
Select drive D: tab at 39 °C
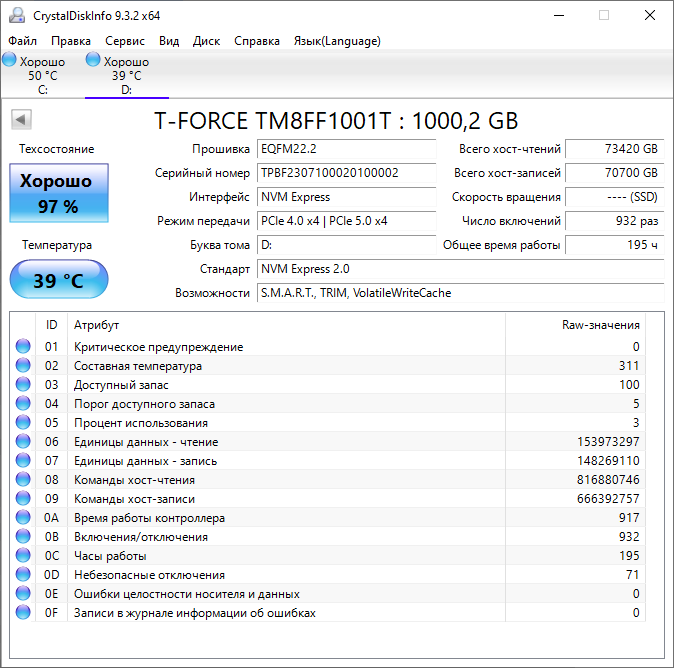pyautogui.click(x=126, y=75)
